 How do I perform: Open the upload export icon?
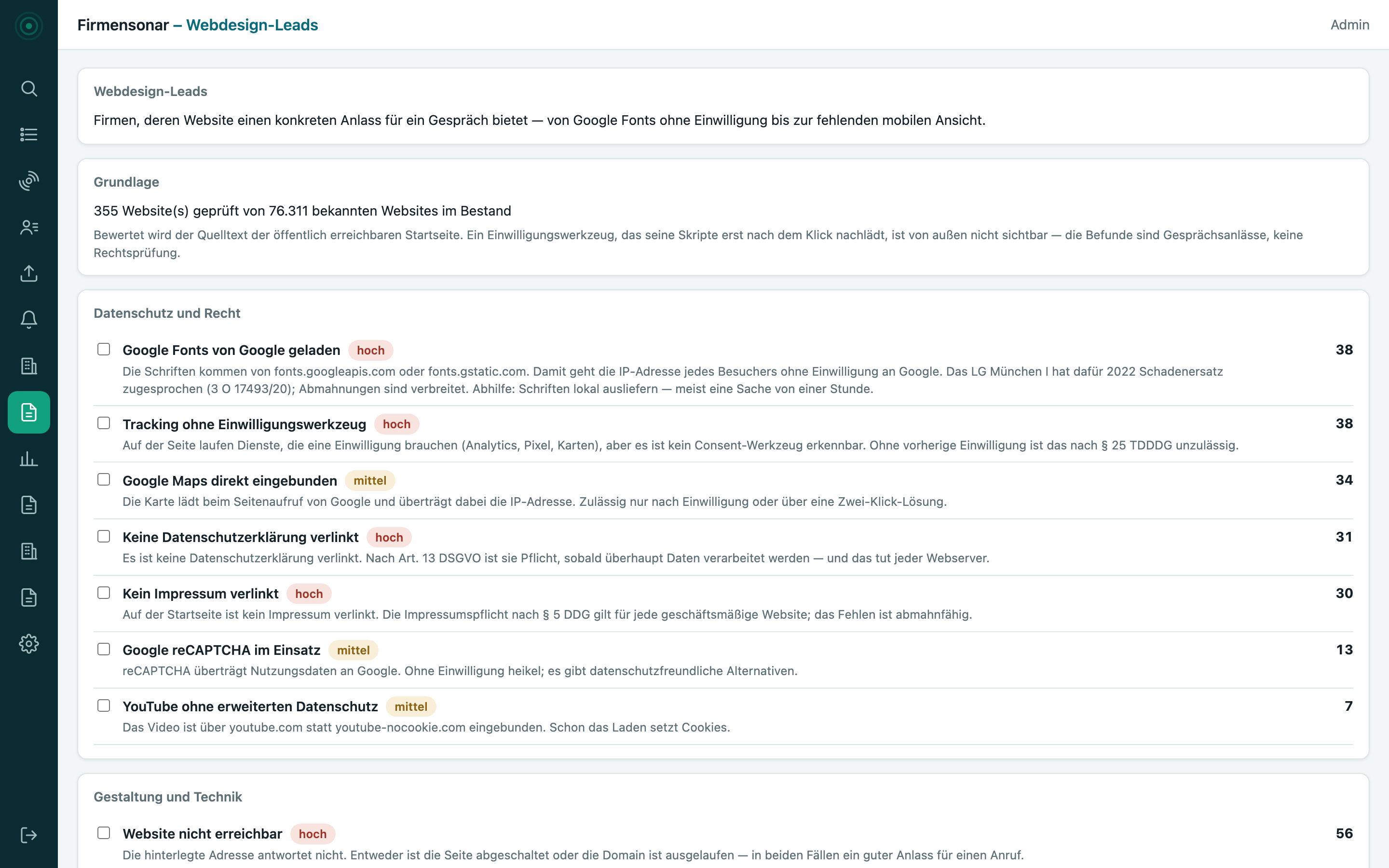tap(29, 273)
